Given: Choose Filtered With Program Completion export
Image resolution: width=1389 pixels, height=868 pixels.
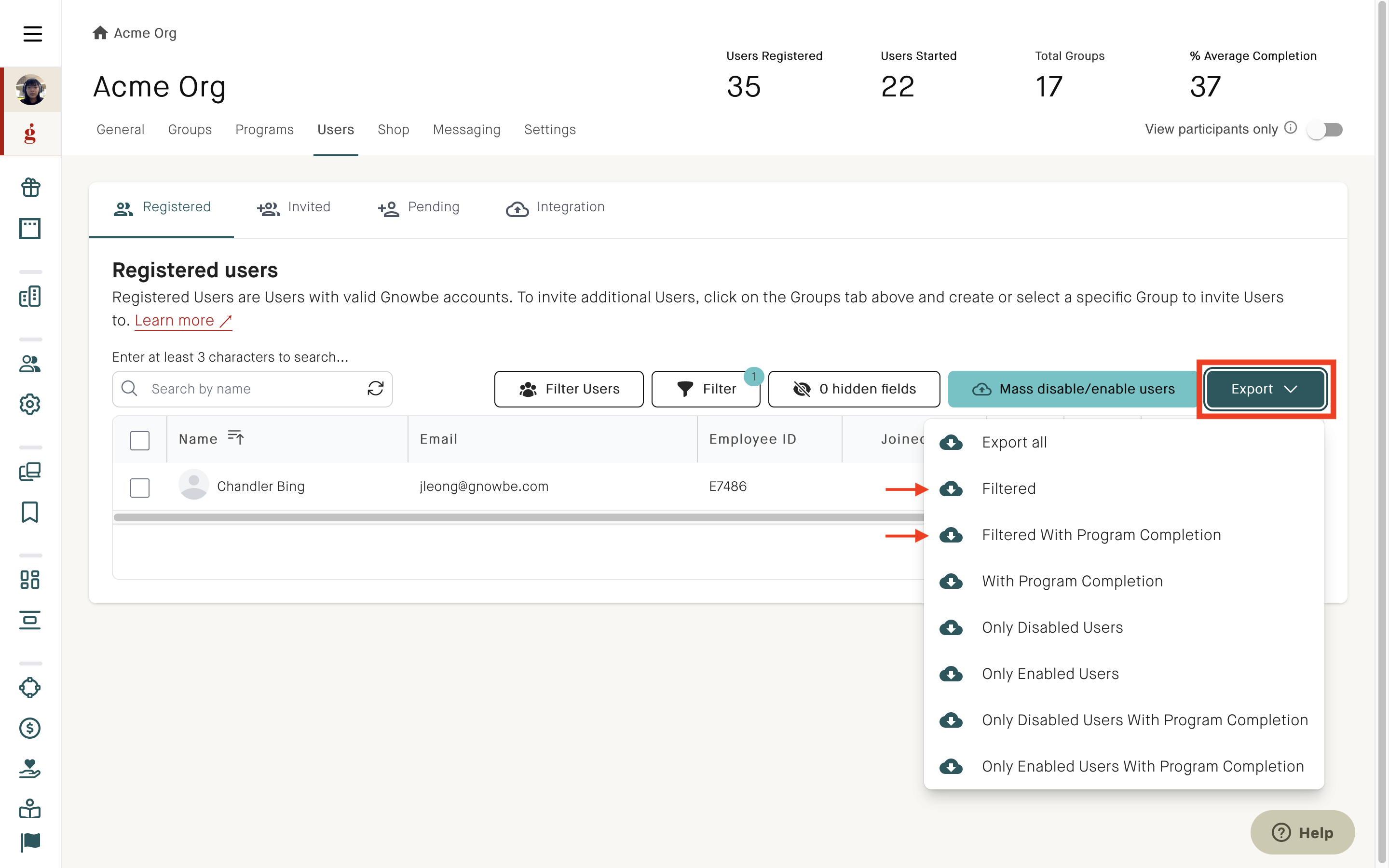Looking at the screenshot, I should click(x=1124, y=535).
